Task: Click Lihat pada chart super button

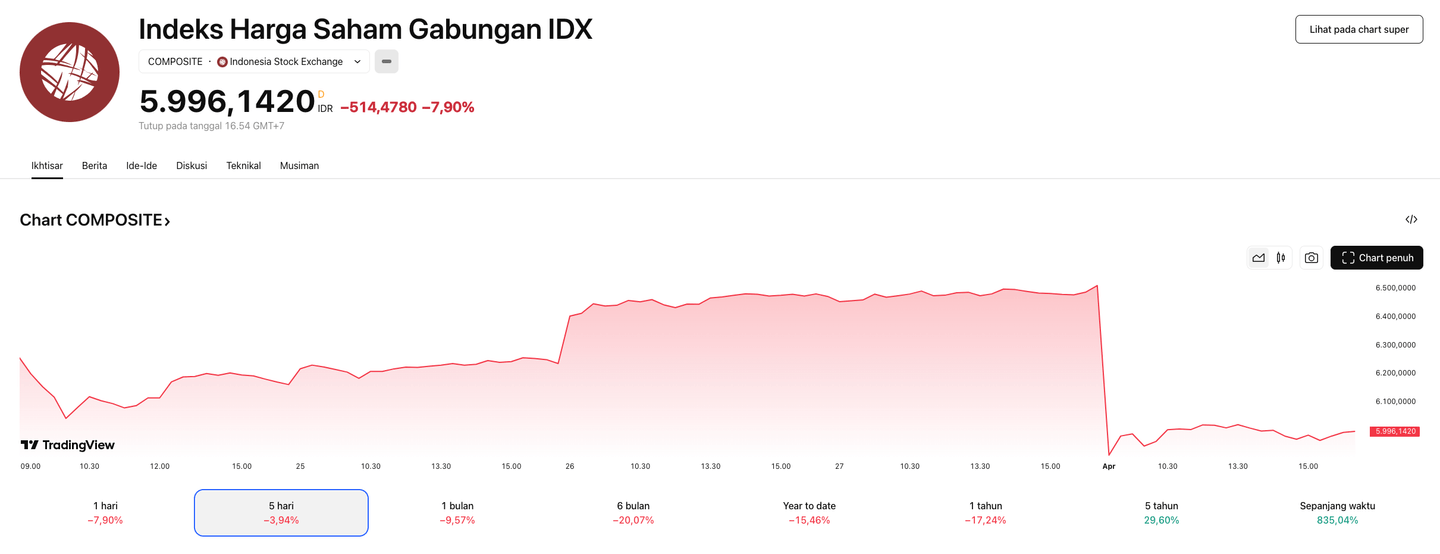Action: click(1358, 29)
